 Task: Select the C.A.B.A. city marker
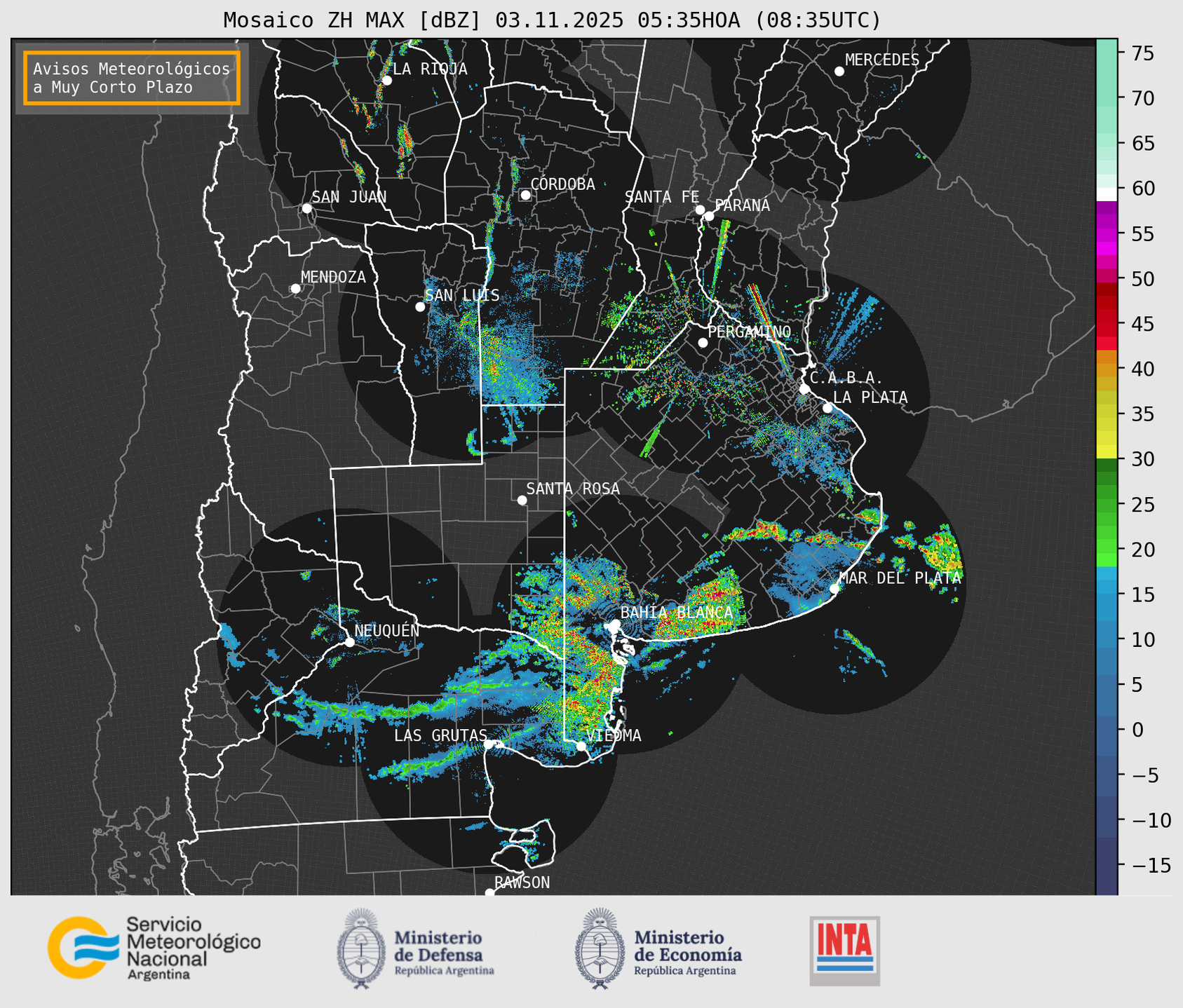tap(804, 389)
